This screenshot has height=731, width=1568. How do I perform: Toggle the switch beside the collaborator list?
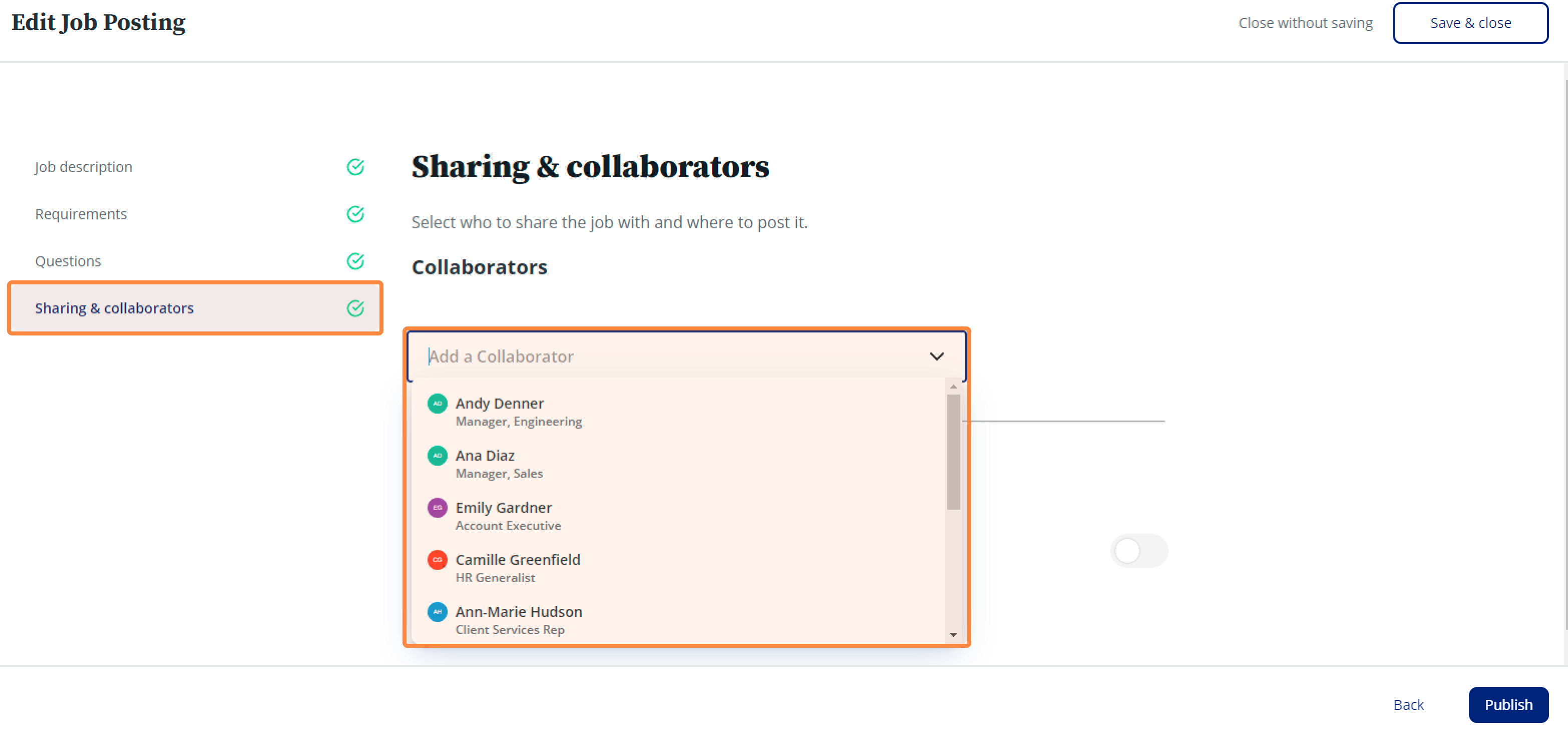(x=1138, y=551)
